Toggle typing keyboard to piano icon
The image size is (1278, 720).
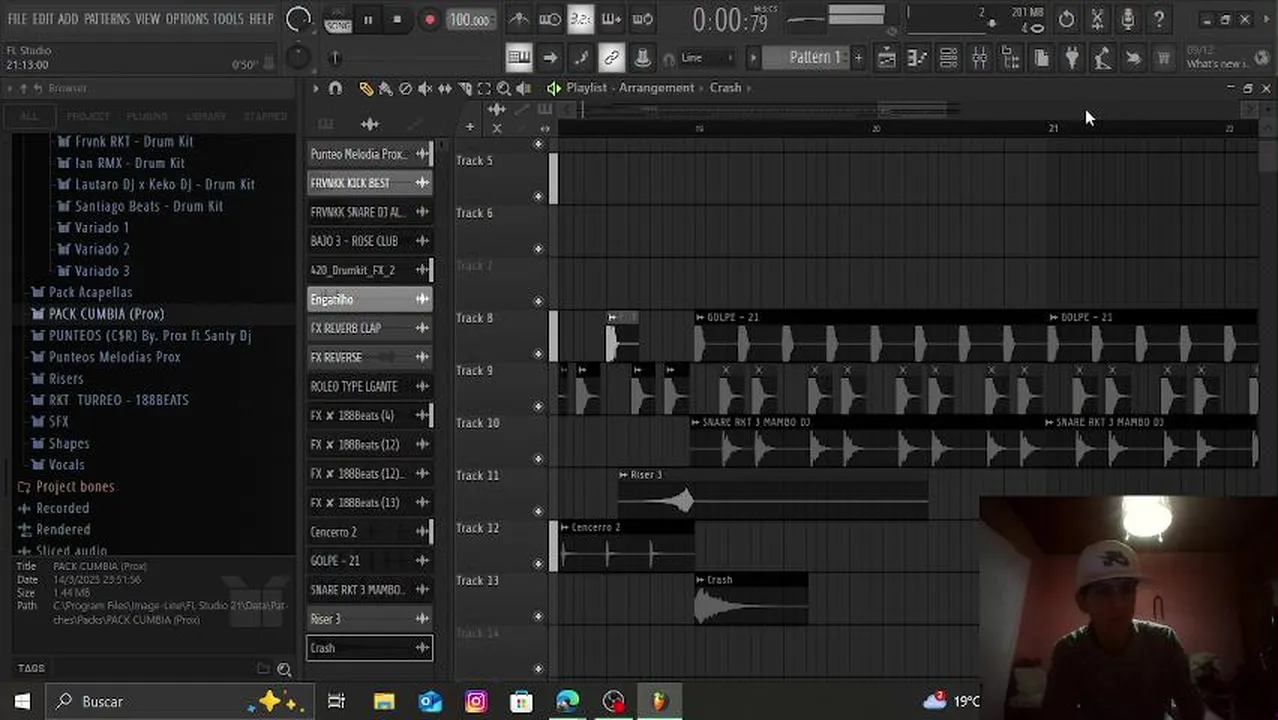(x=519, y=58)
